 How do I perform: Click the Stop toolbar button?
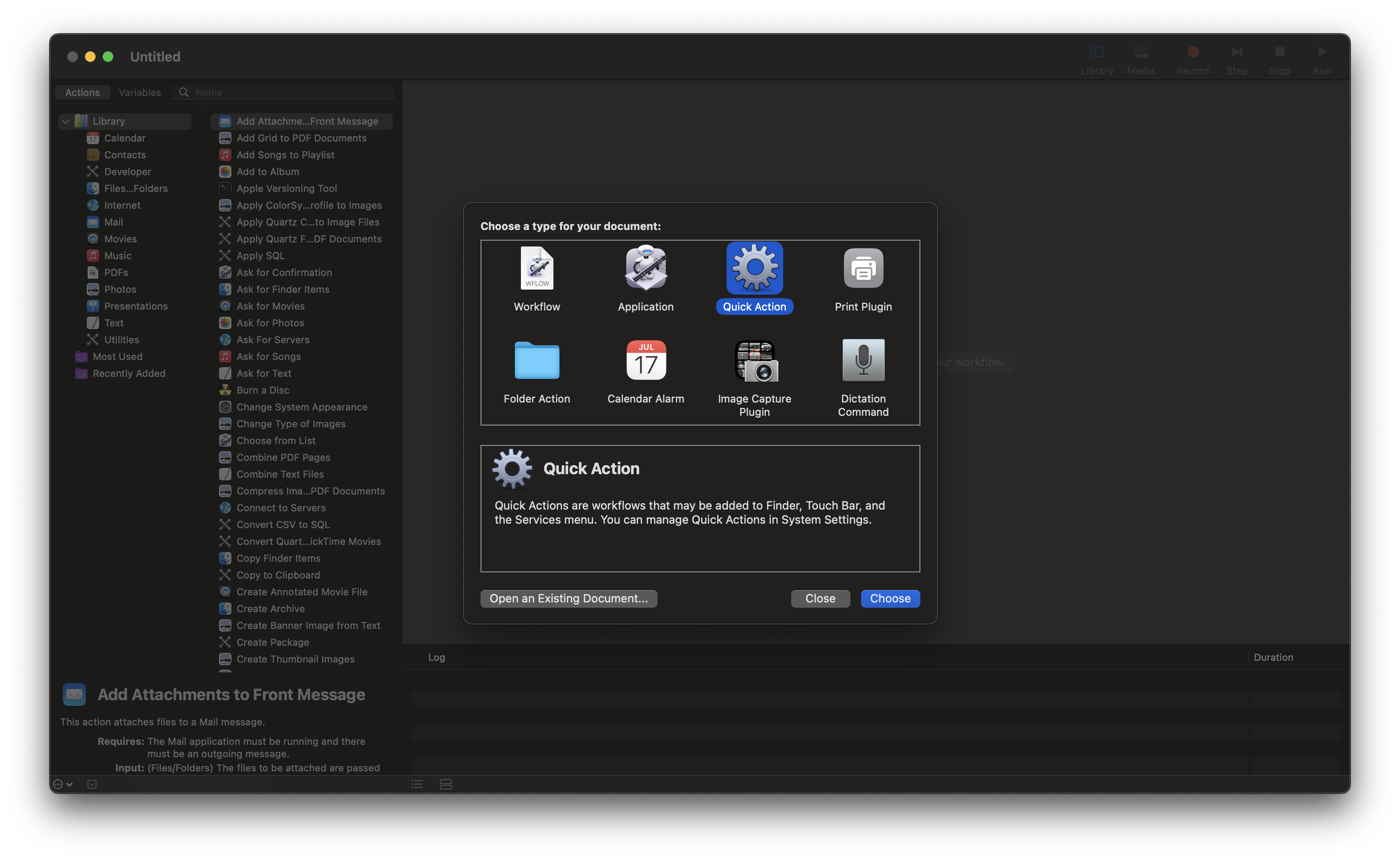(x=1279, y=60)
